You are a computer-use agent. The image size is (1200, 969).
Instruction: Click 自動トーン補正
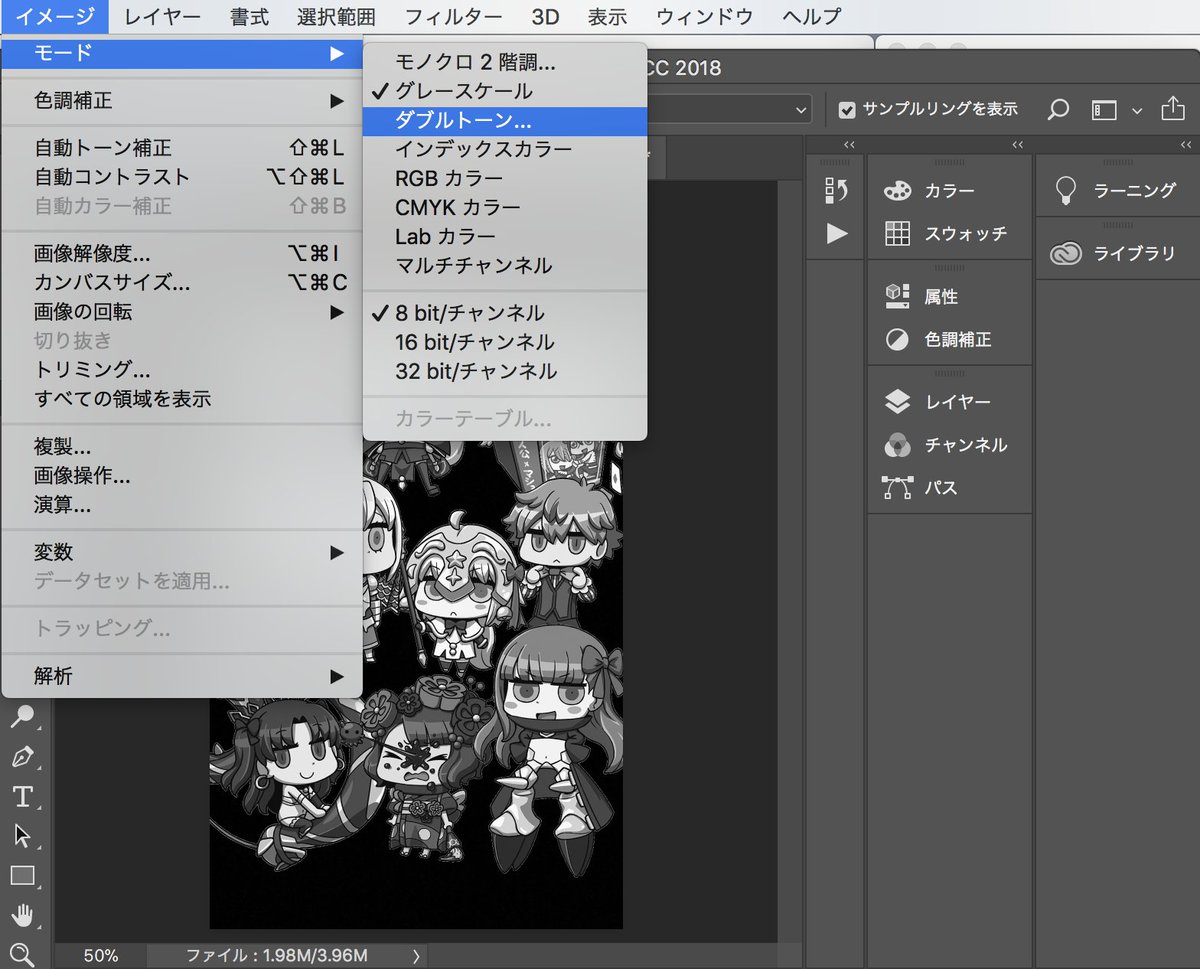182,148
